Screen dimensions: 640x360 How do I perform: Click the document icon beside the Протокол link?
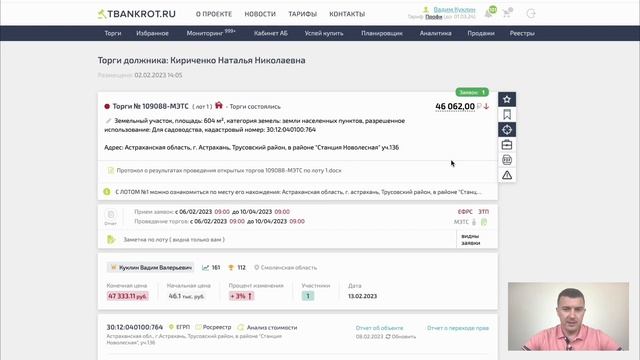pos(111,171)
